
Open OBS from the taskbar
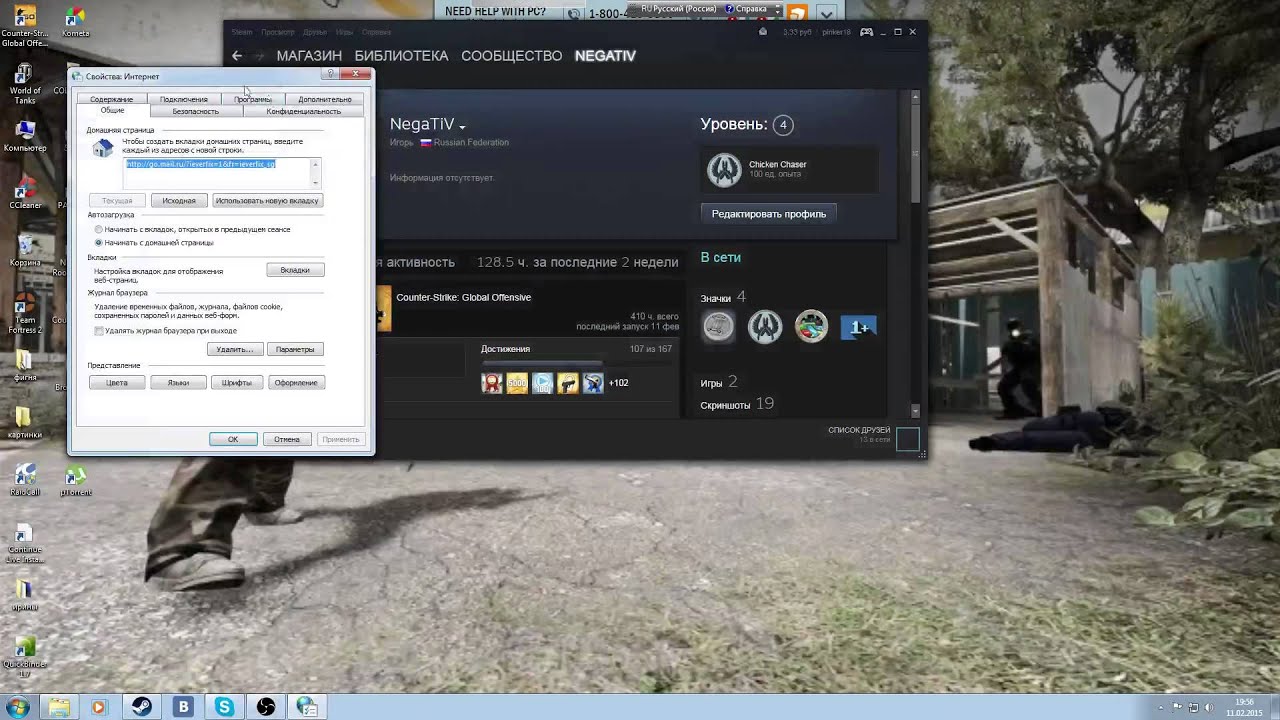(x=266, y=707)
